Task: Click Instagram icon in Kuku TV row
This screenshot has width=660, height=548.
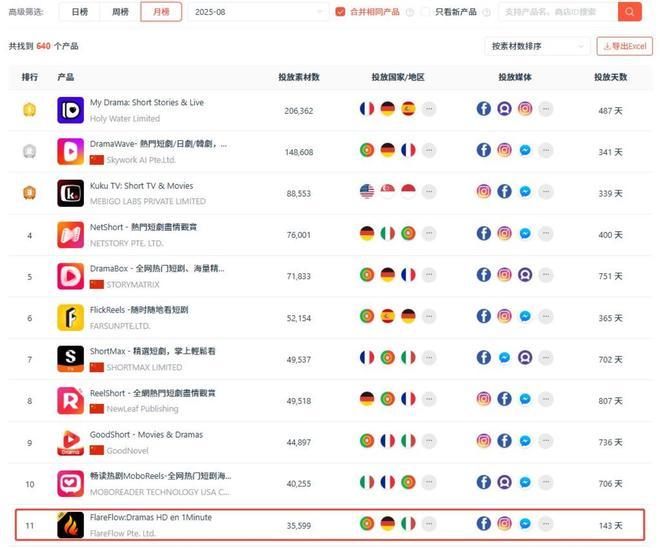Action: tap(484, 192)
